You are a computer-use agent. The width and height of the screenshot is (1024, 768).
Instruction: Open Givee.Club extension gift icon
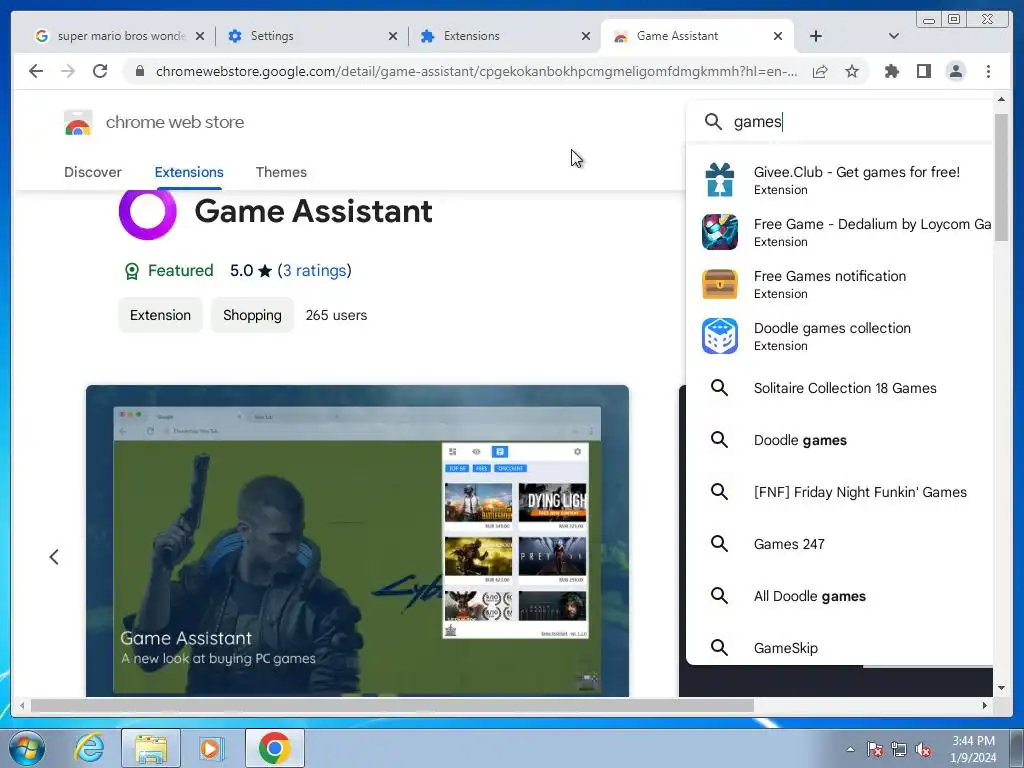[720, 180]
